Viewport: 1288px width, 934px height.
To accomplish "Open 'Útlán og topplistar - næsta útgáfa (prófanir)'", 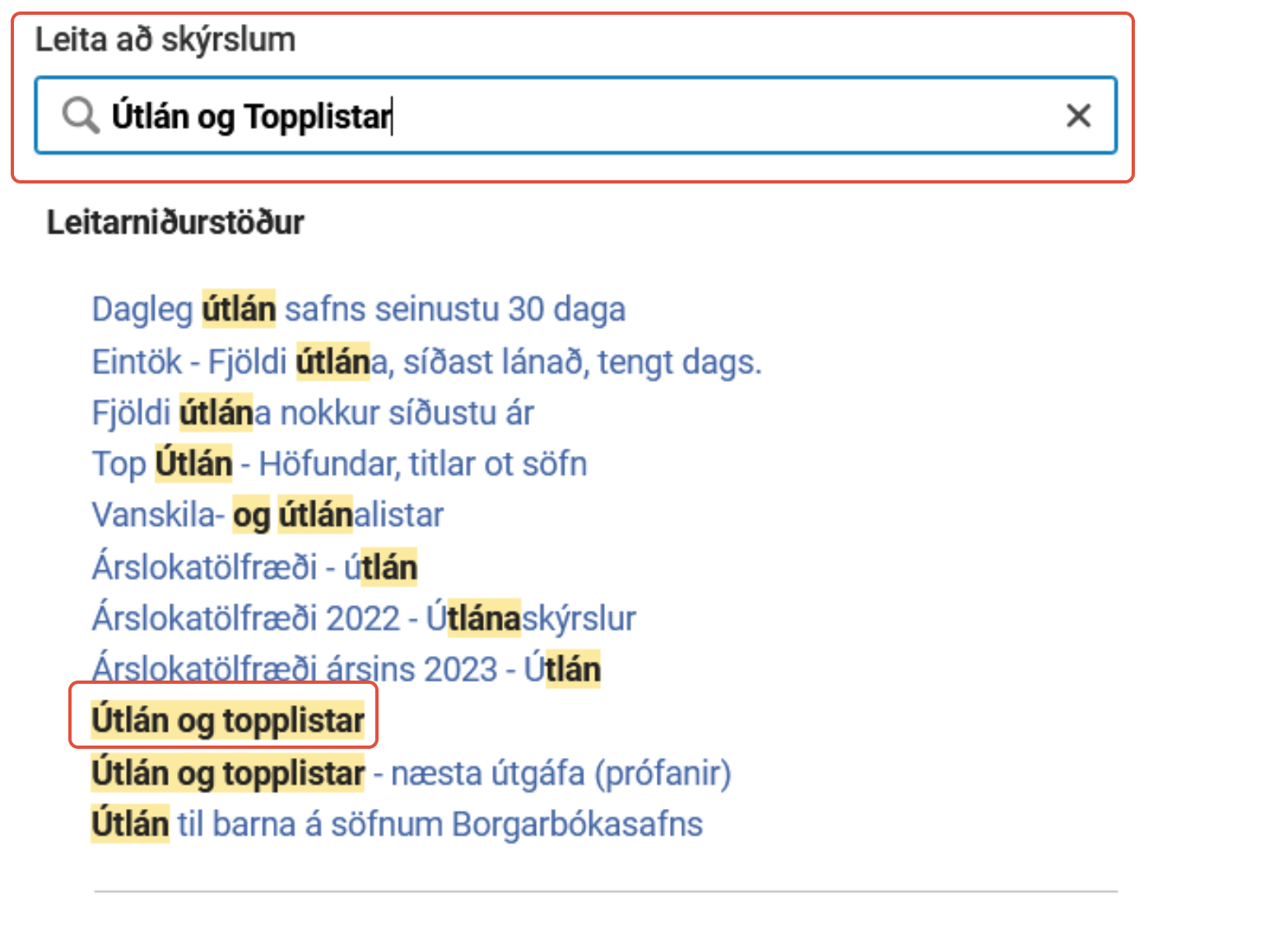I will click(x=411, y=774).
